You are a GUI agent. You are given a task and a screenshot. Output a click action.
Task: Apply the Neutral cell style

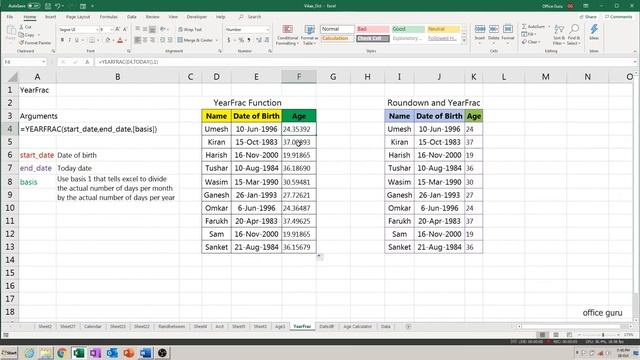pyautogui.click(x=443, y=29)
